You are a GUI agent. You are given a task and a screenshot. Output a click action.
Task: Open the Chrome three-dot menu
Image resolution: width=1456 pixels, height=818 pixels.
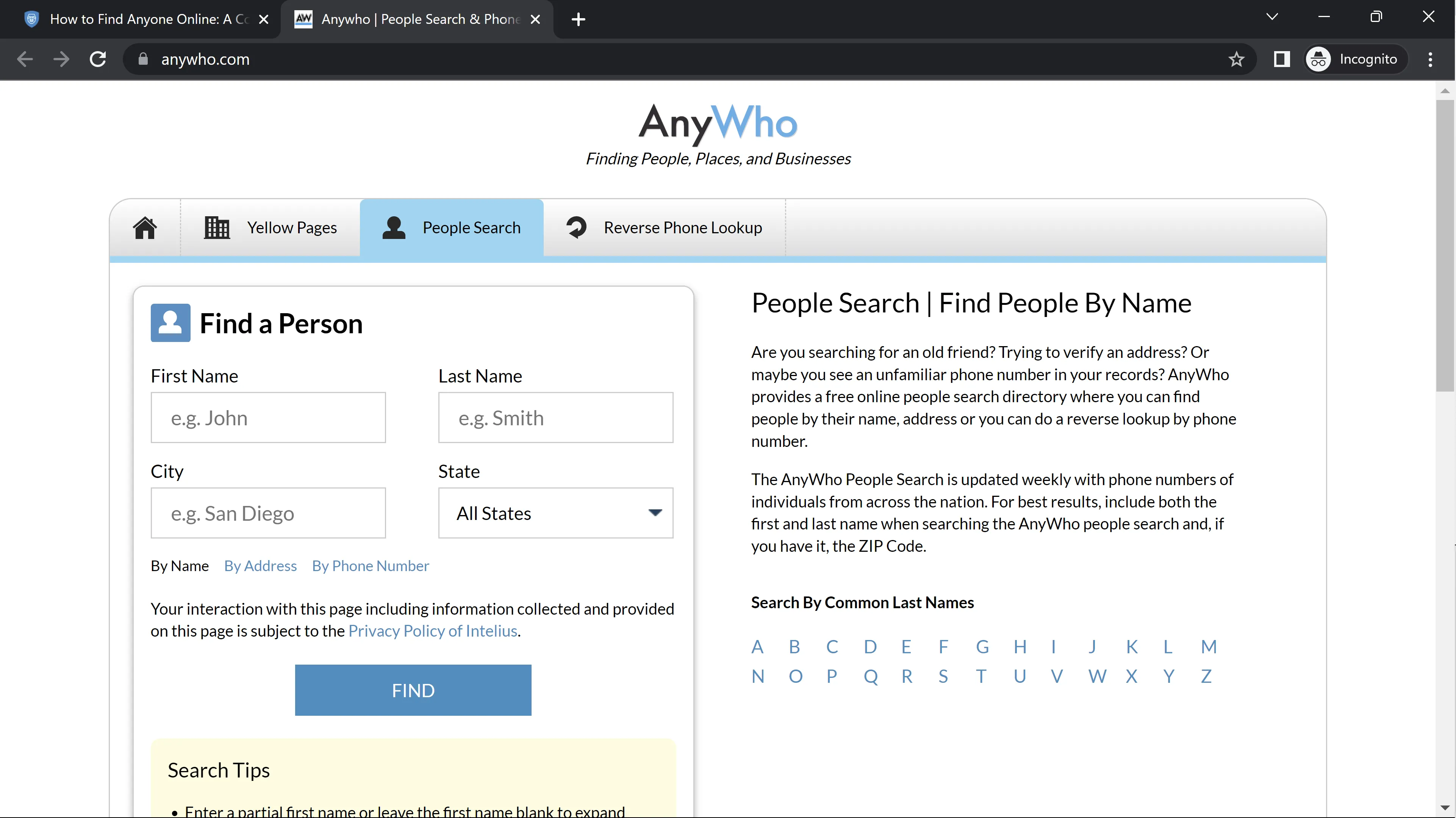tap(1430, 59)
